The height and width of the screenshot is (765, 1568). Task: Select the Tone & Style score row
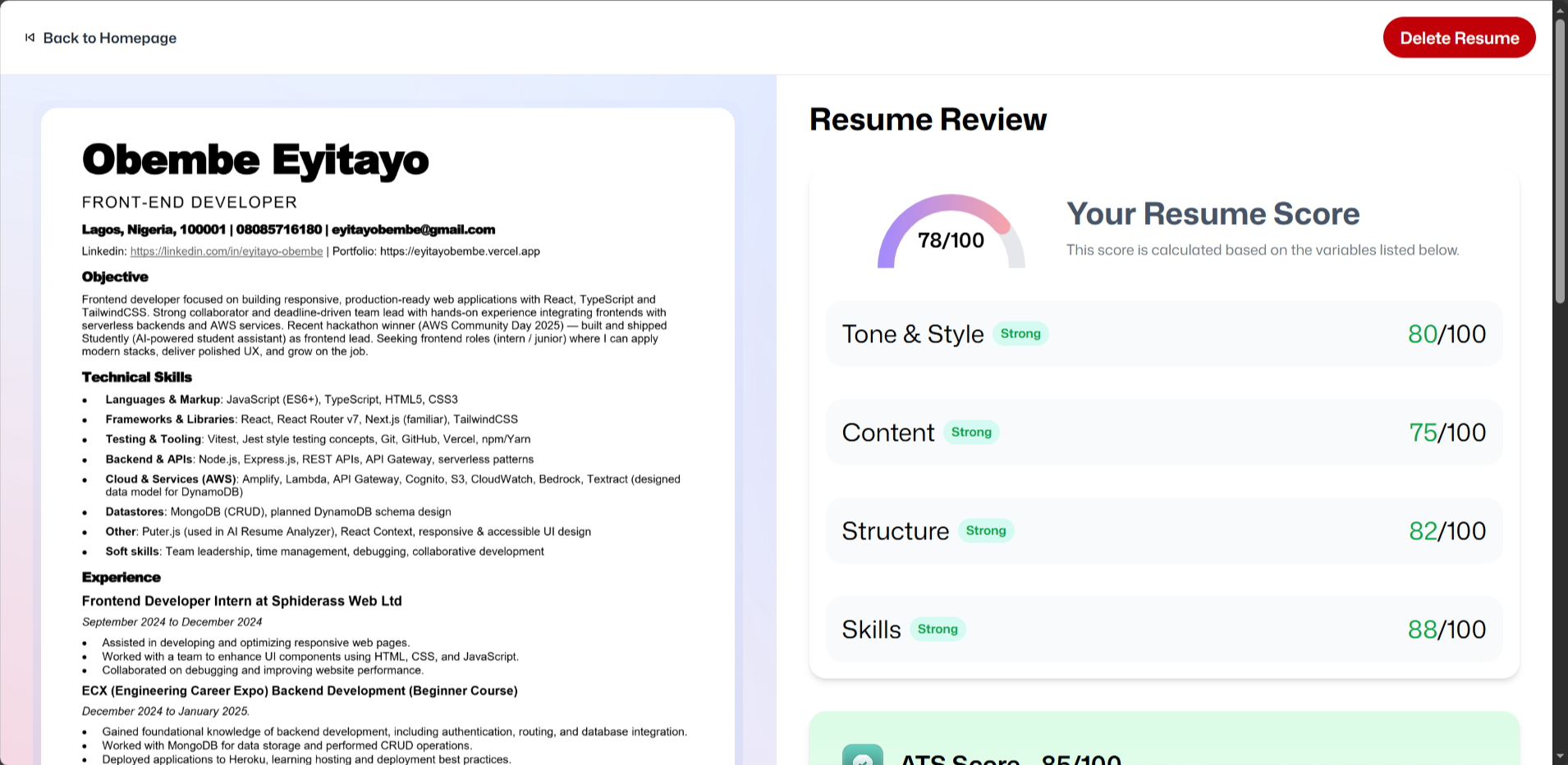[x=1163, y=334]
